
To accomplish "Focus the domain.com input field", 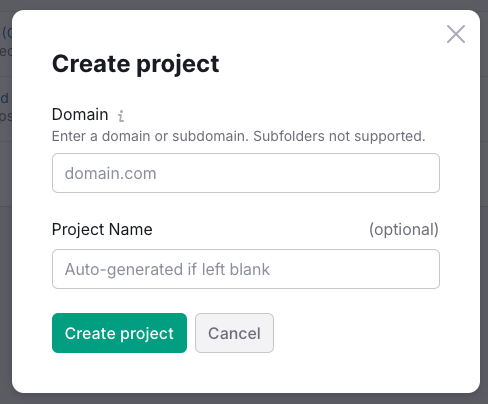I will (246, 173).
